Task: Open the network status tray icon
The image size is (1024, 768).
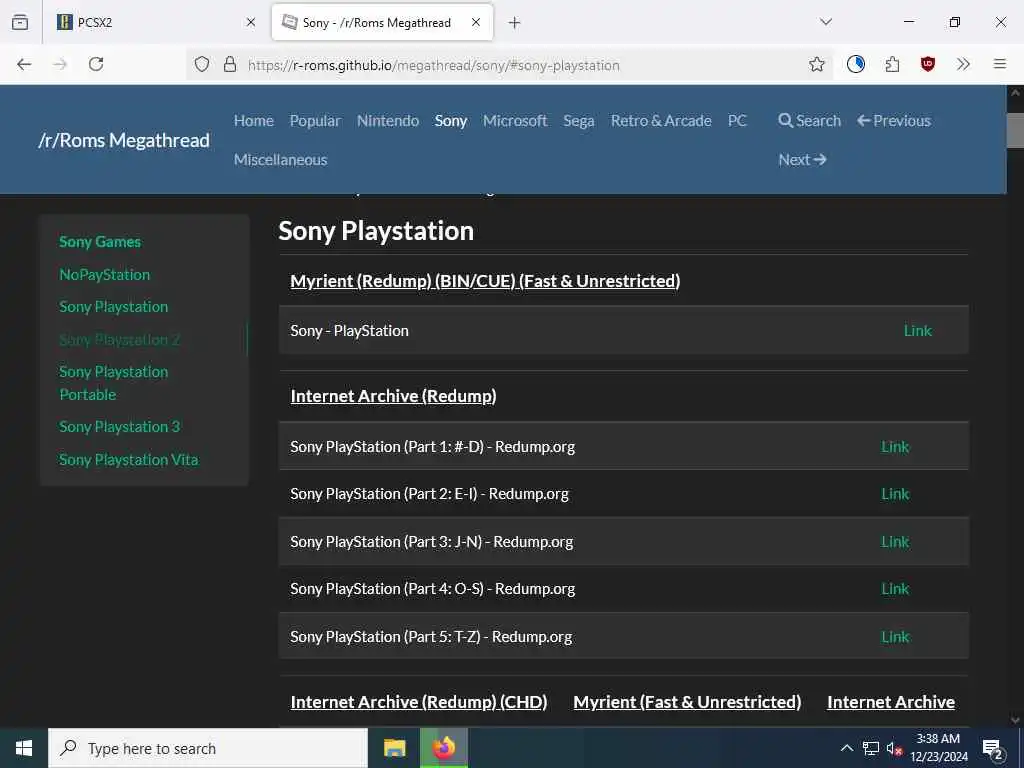Action: [871, 748]
